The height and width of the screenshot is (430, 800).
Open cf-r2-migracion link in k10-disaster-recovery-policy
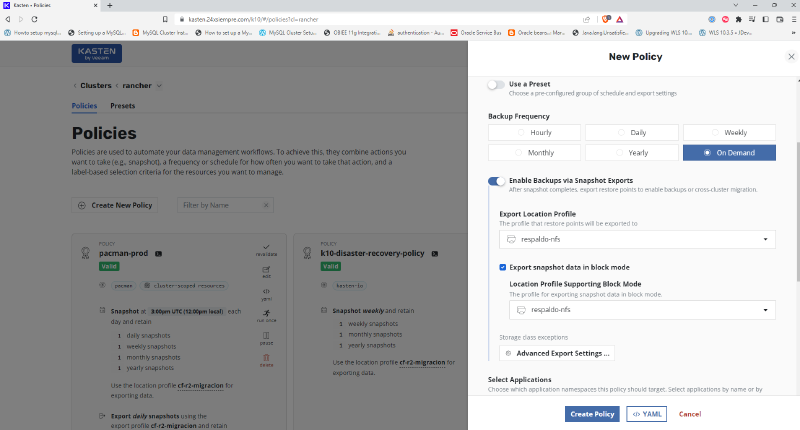tap(422, 363)
